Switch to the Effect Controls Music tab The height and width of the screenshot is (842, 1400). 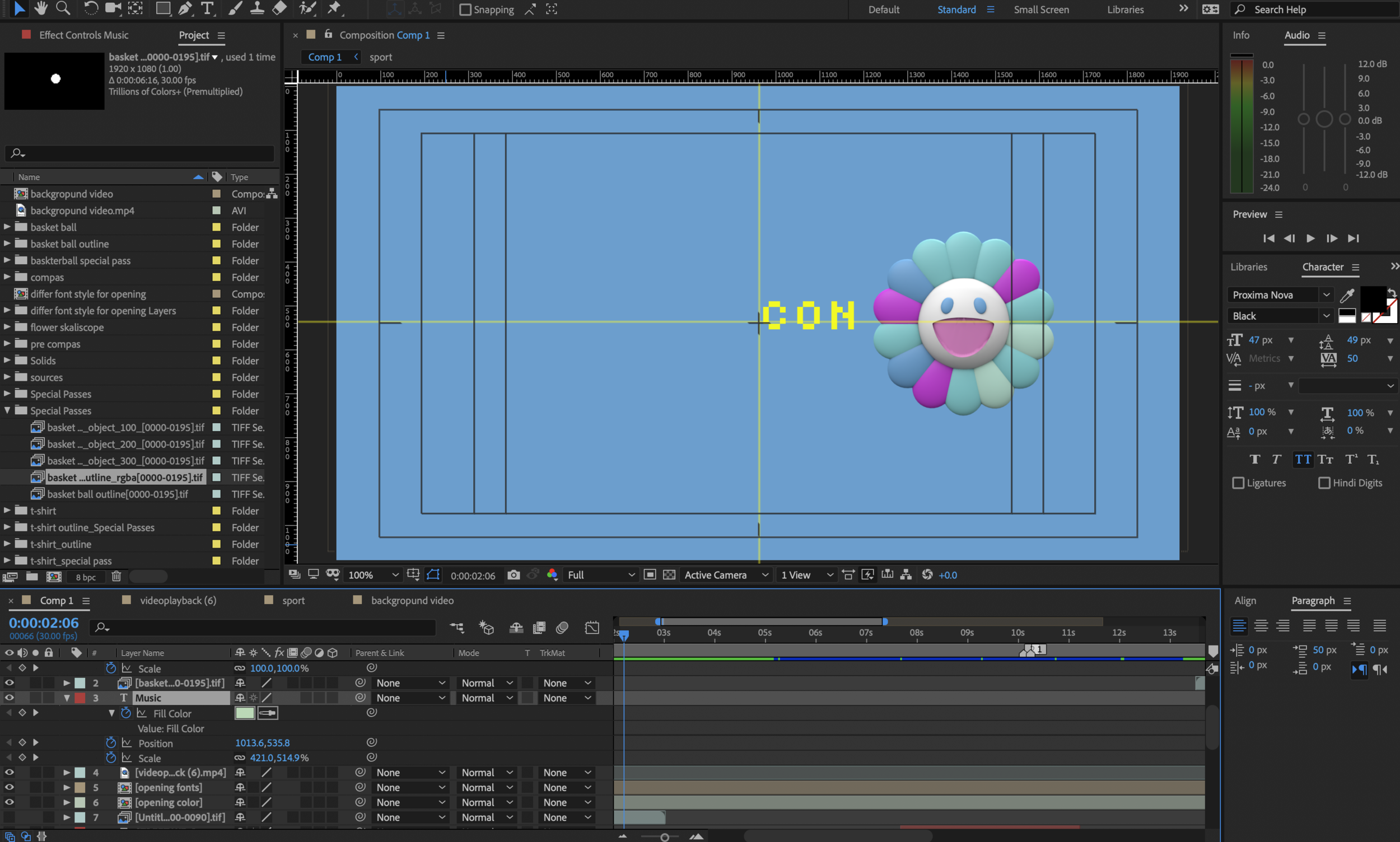coord(83,35)
